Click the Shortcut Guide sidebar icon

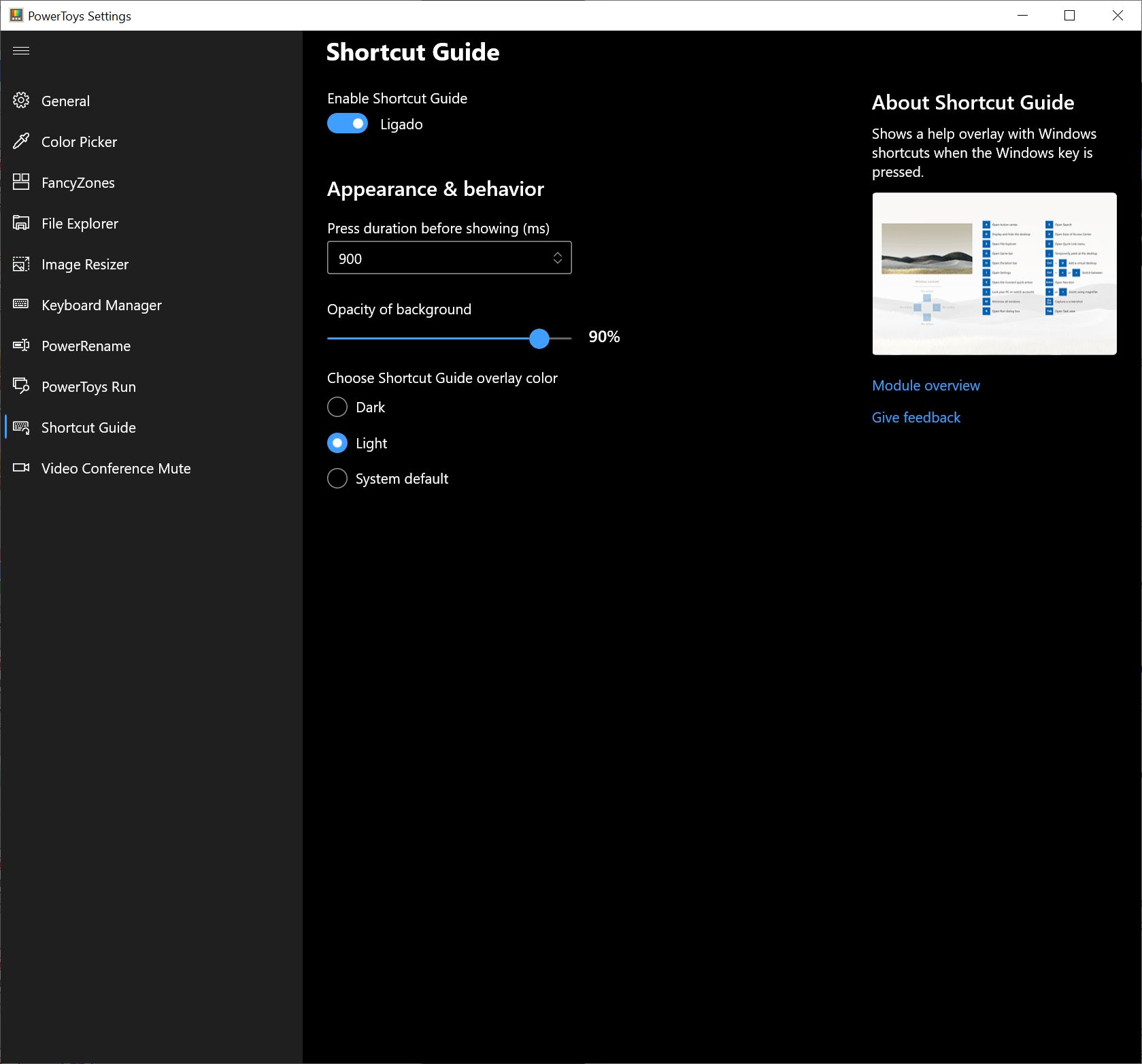(21, 427)
